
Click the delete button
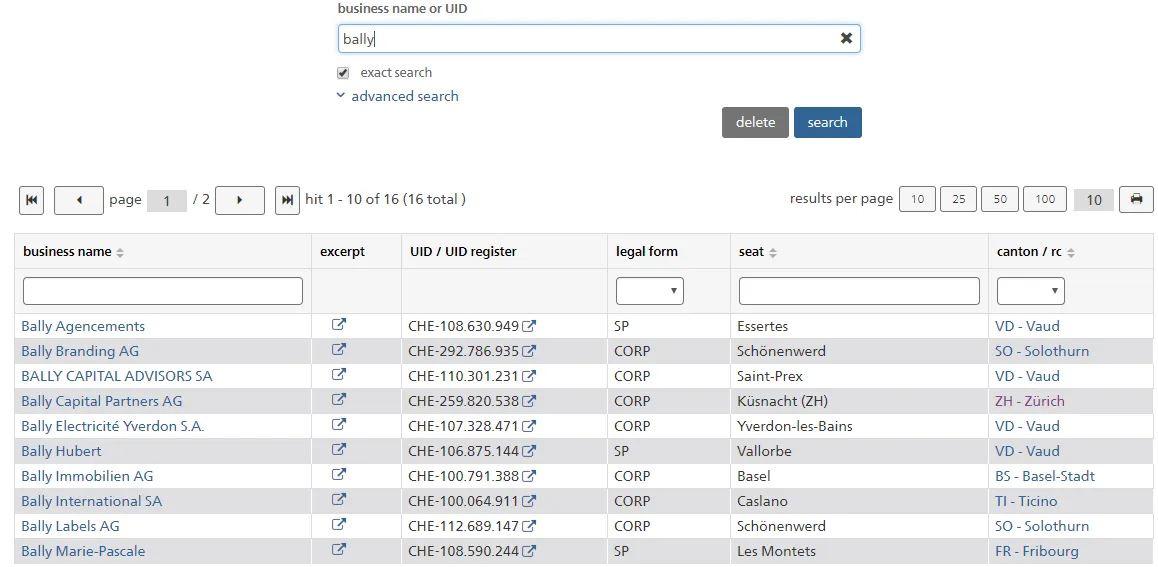pos(756,123)
